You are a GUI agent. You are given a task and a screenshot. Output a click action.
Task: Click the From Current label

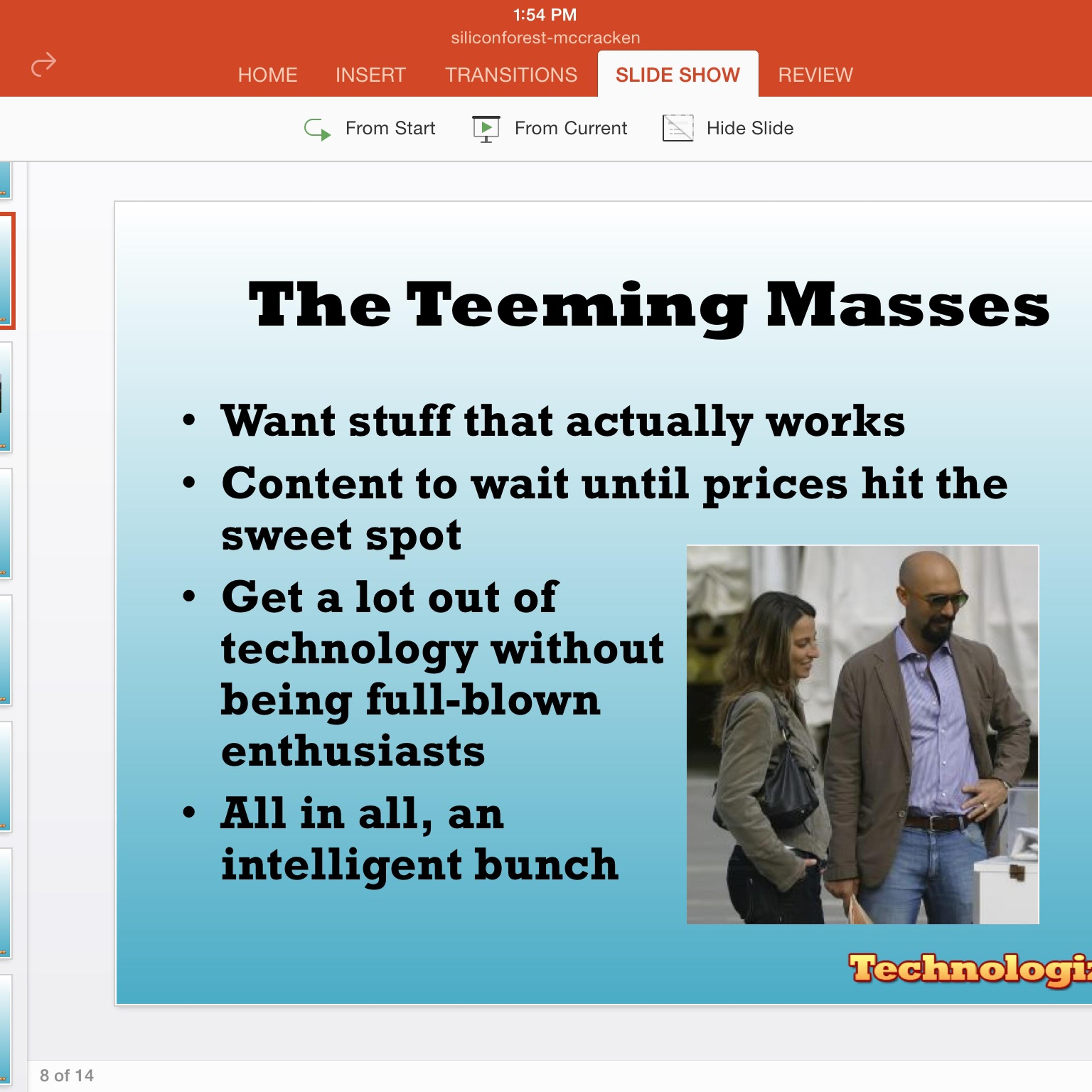(x=571, y=128)
